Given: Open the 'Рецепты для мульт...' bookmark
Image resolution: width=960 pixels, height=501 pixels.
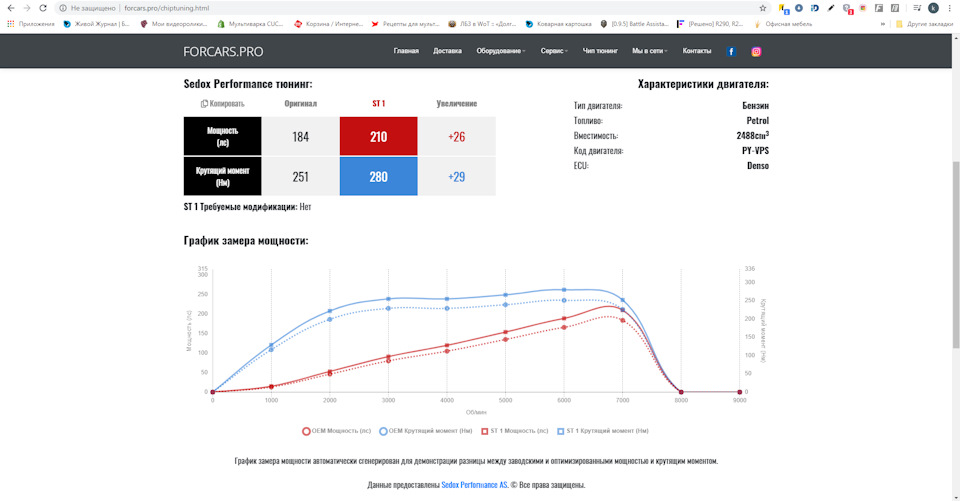Looking at the screenshot, I should tap(405, 24).
